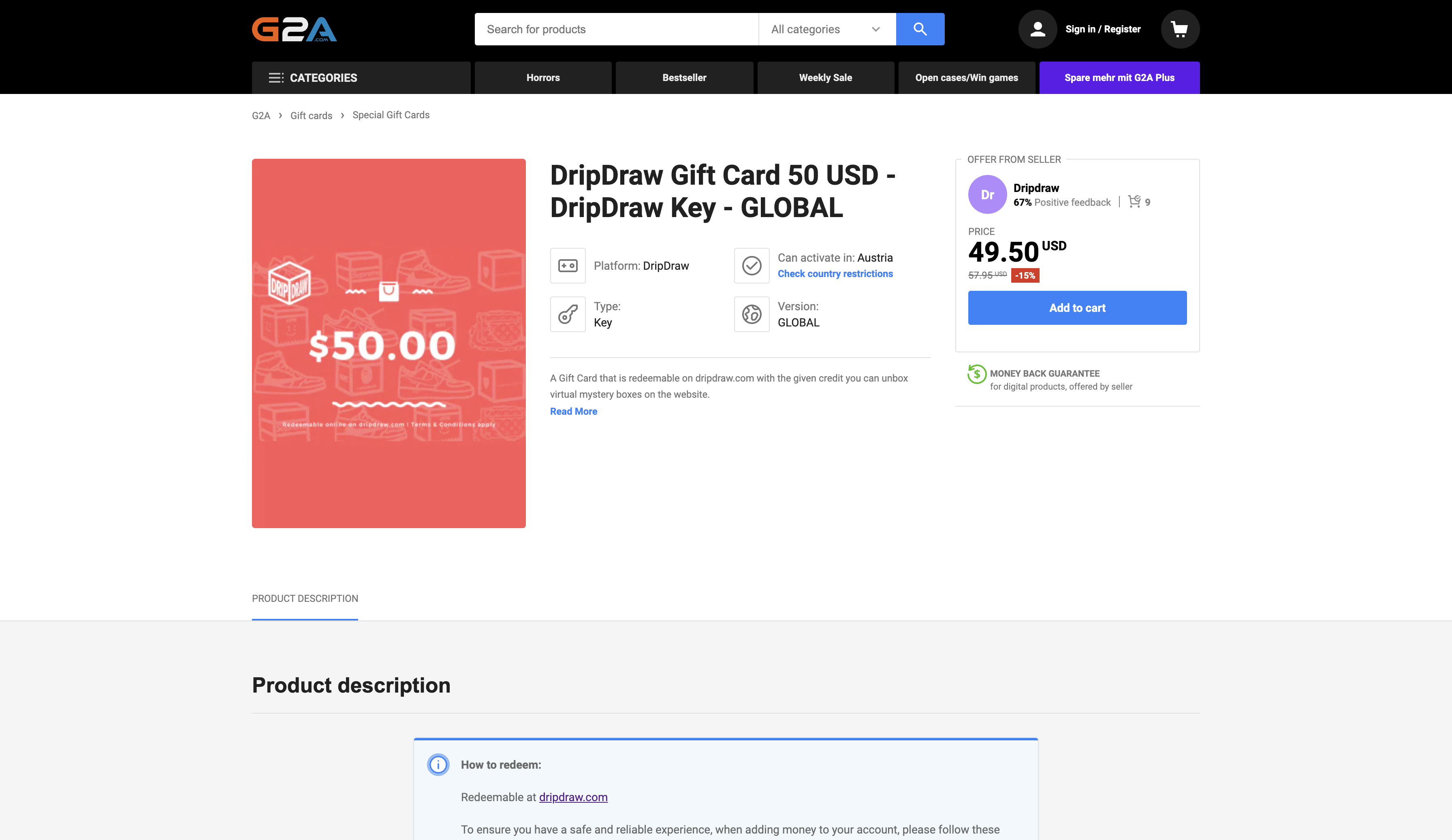Click the product title heading
Screen dimensions: 1452x840
(722, 191)
